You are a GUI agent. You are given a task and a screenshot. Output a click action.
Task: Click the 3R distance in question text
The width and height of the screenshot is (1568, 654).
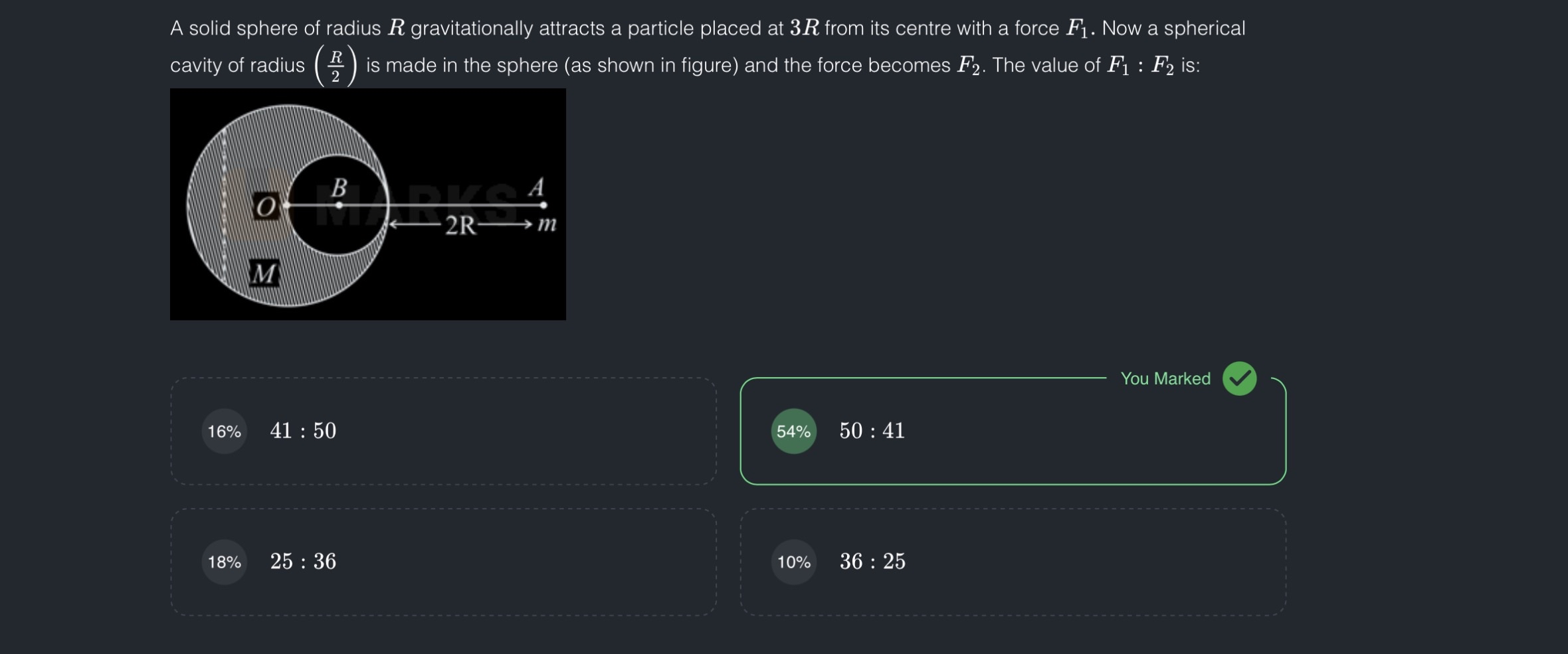(804, 28)
